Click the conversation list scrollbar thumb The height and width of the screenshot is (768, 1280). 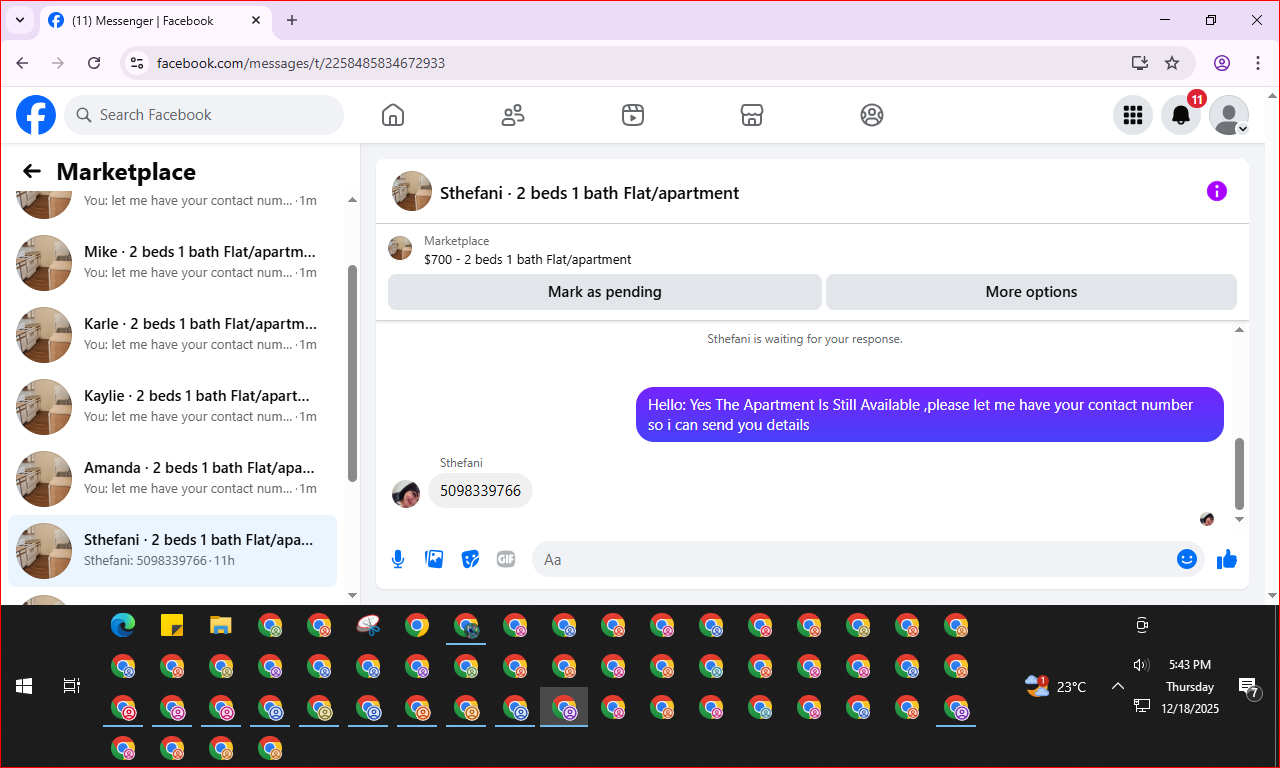352,373
